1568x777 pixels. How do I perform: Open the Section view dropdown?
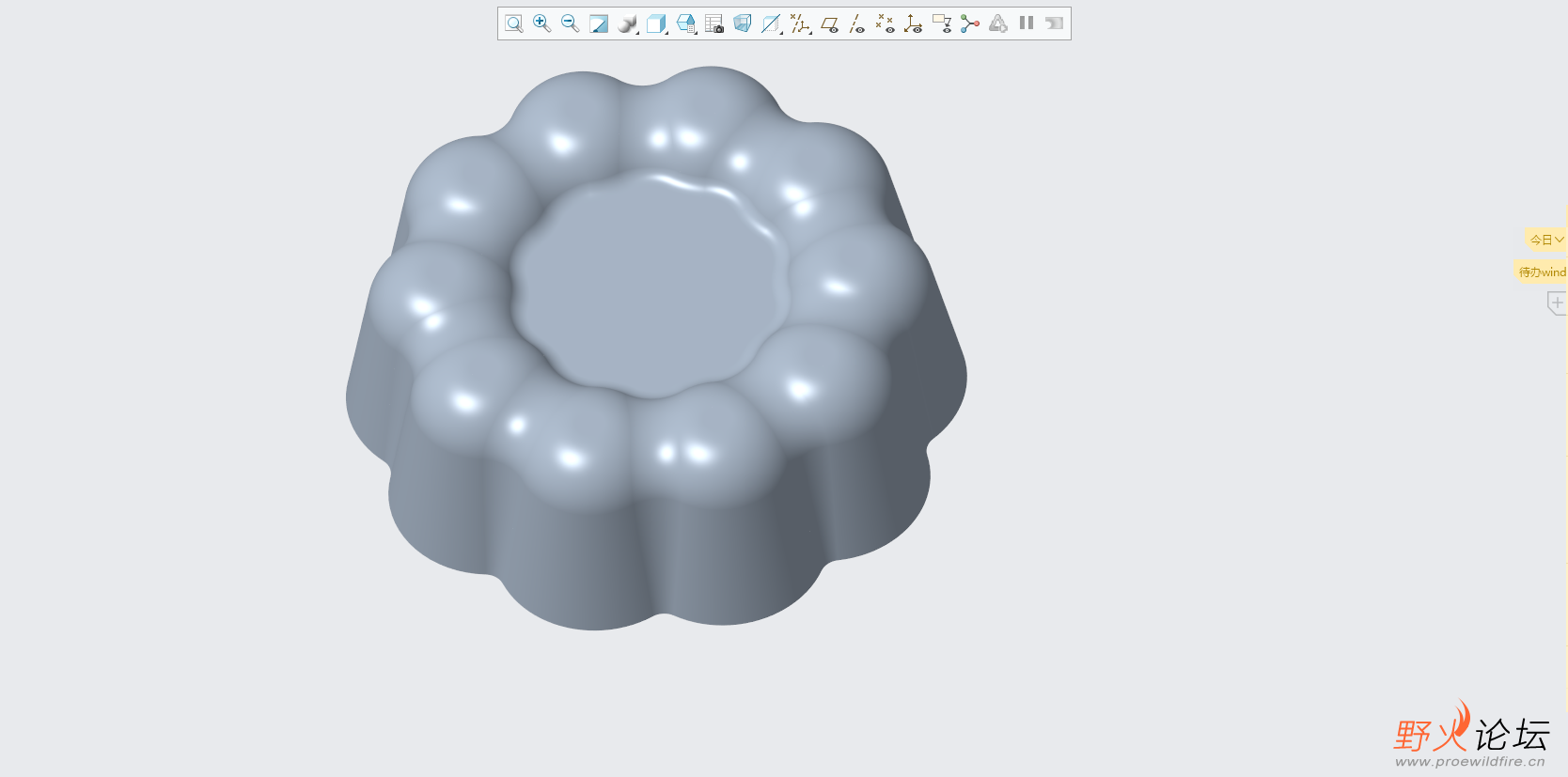click(x=772, y=23)
